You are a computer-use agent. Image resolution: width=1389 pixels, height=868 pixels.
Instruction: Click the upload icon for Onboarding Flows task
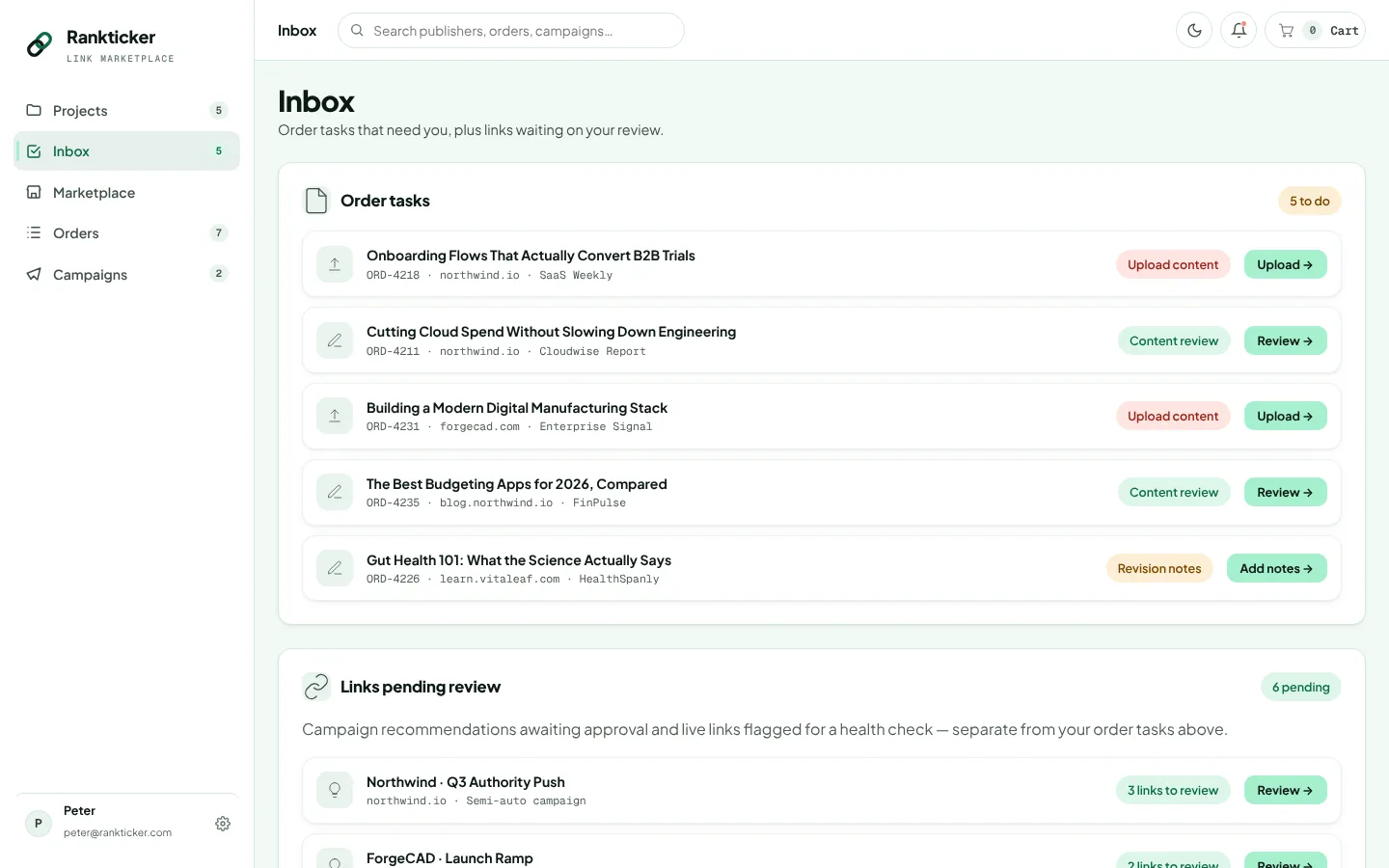(x=335, y=264)
